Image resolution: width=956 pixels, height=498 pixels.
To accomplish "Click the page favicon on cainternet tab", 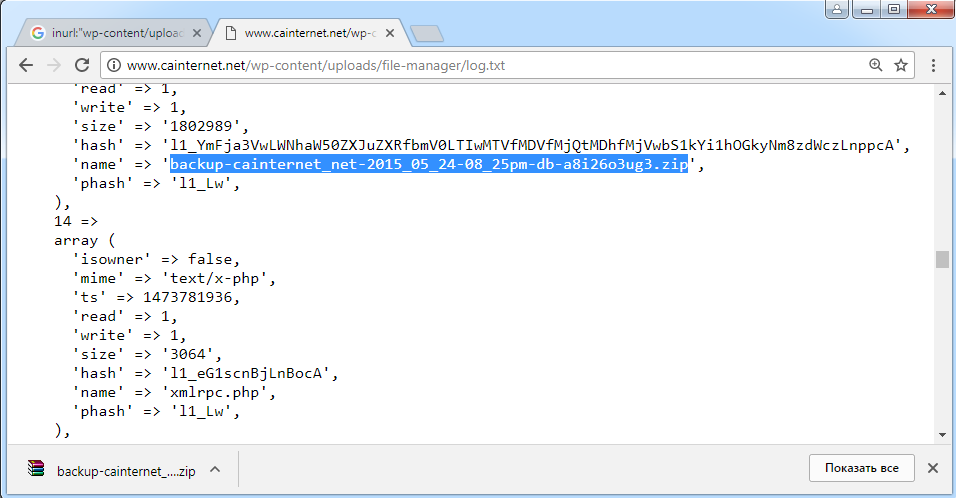I will [x=230, y=33].
